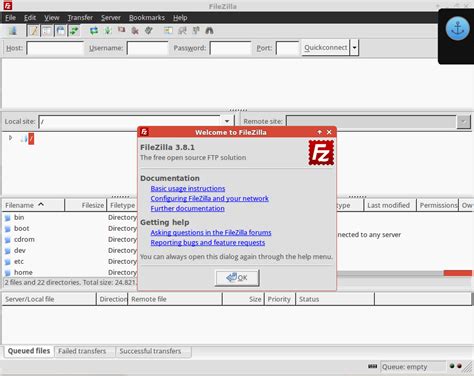Switch to the Successful transfers tab
Screen dimensions: 474x376
click(x=150, y=351)
